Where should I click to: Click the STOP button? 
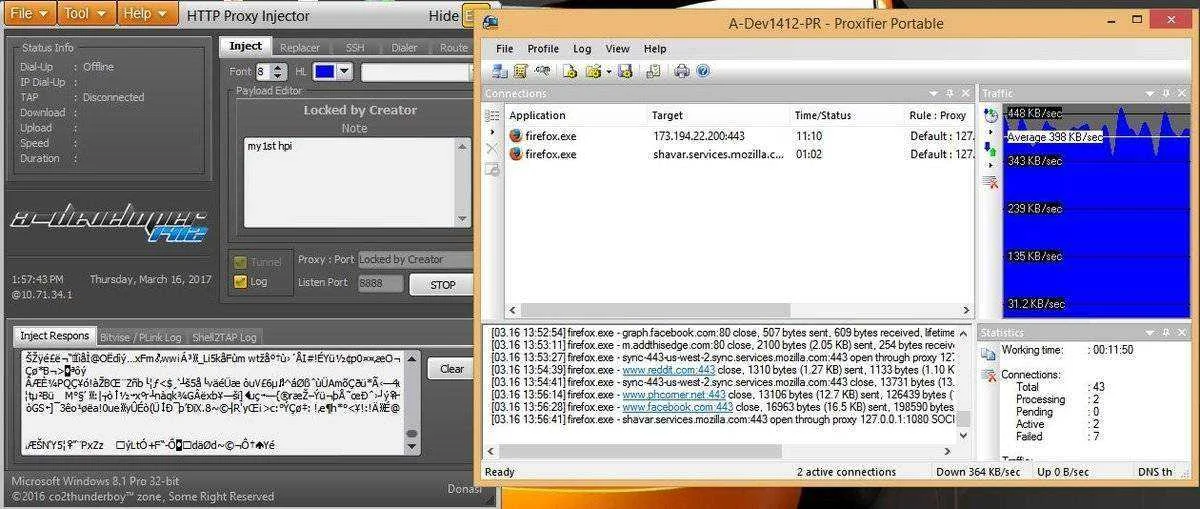coord(442,285)
